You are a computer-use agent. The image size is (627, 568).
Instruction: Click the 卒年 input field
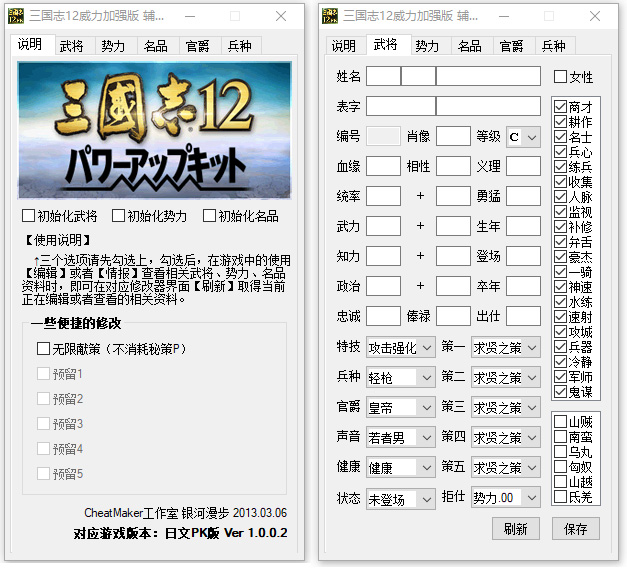[x=523, y=286]
